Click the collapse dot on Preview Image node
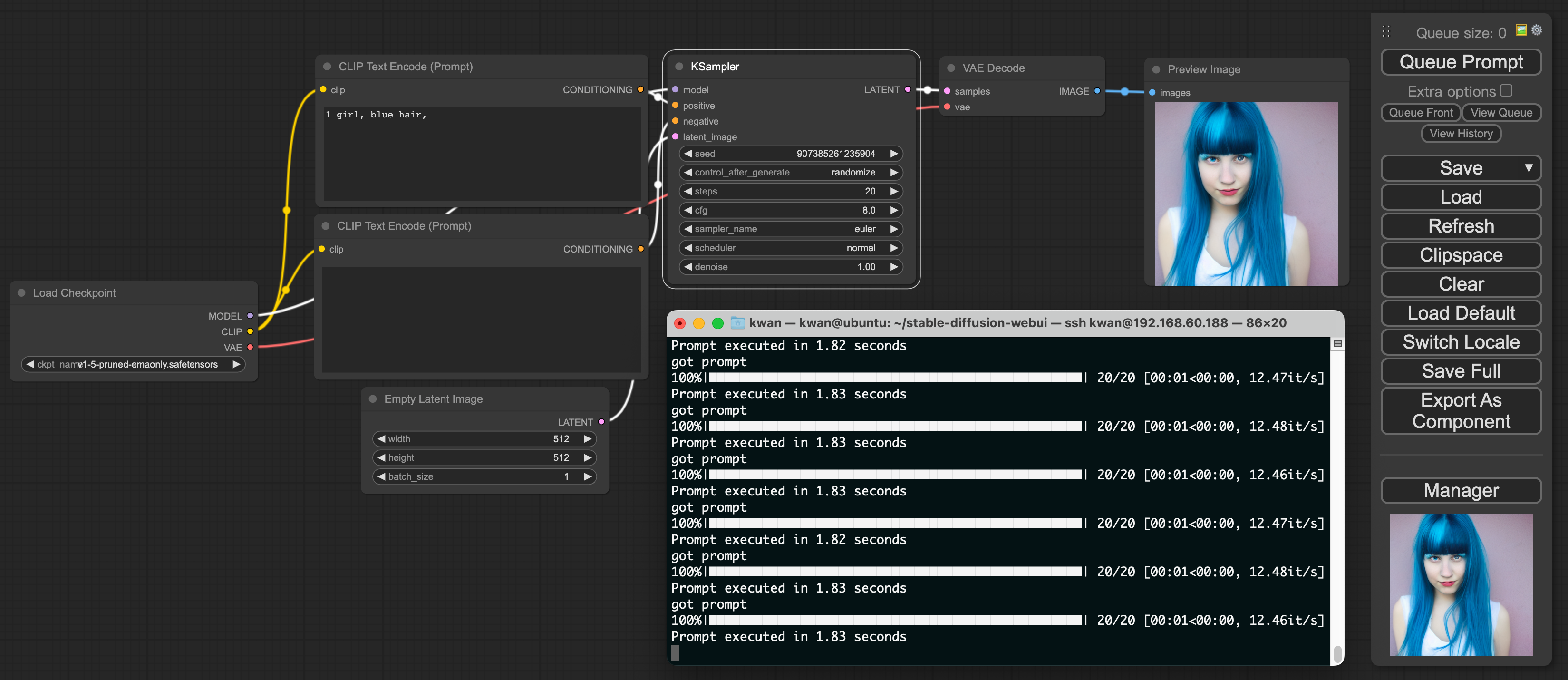This screenshot has height=680, width=1568. [1156, 69]
